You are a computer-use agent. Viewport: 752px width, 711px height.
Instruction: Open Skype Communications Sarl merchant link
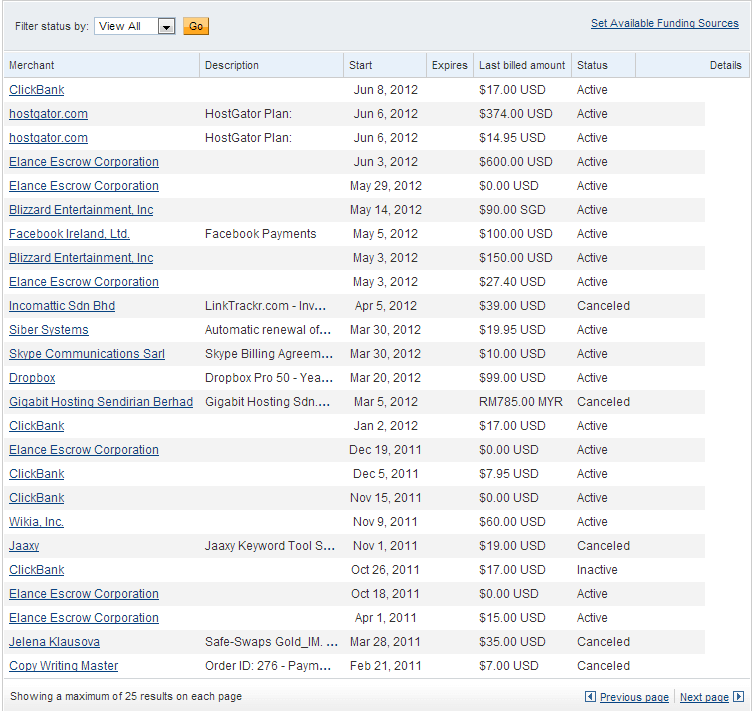87,354
